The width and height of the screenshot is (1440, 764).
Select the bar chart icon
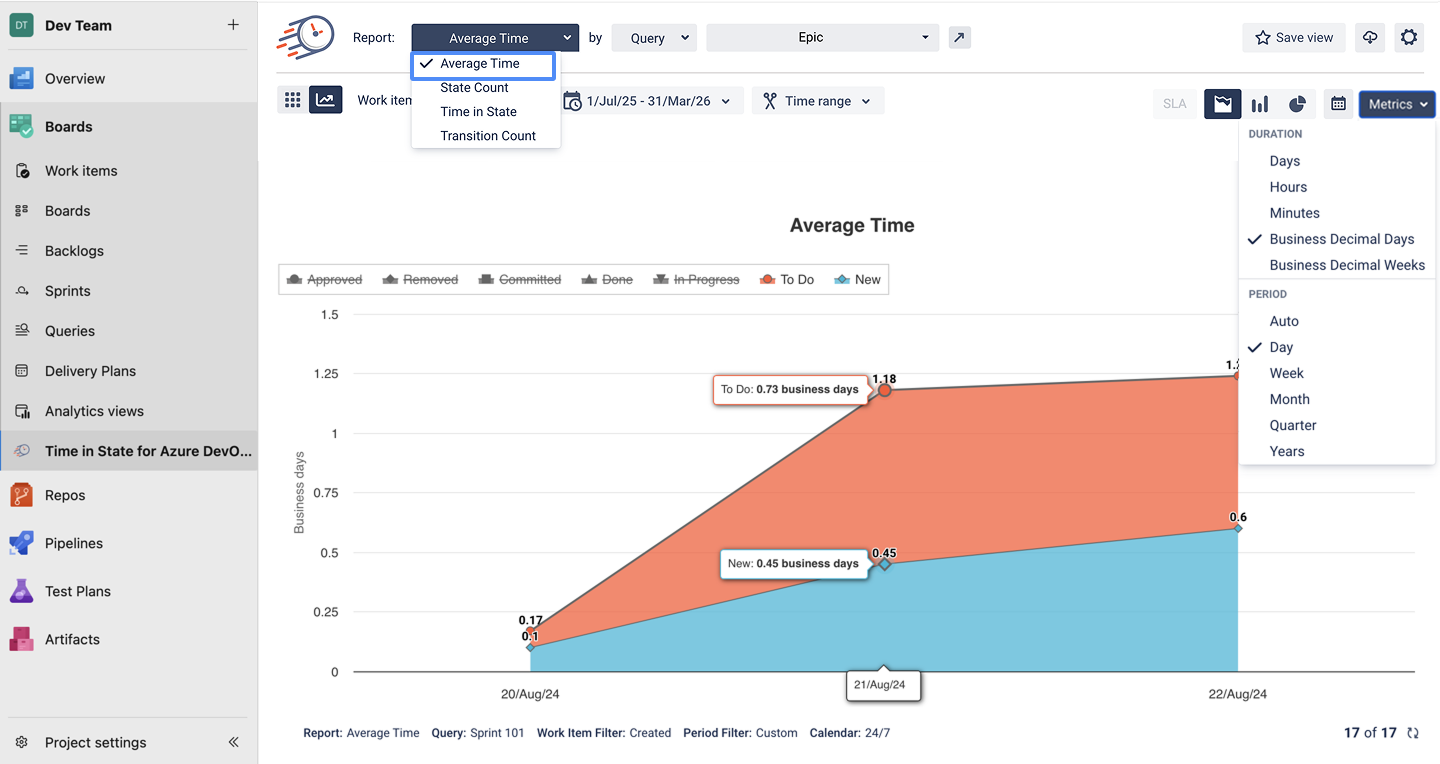[x=1260, y=104]
